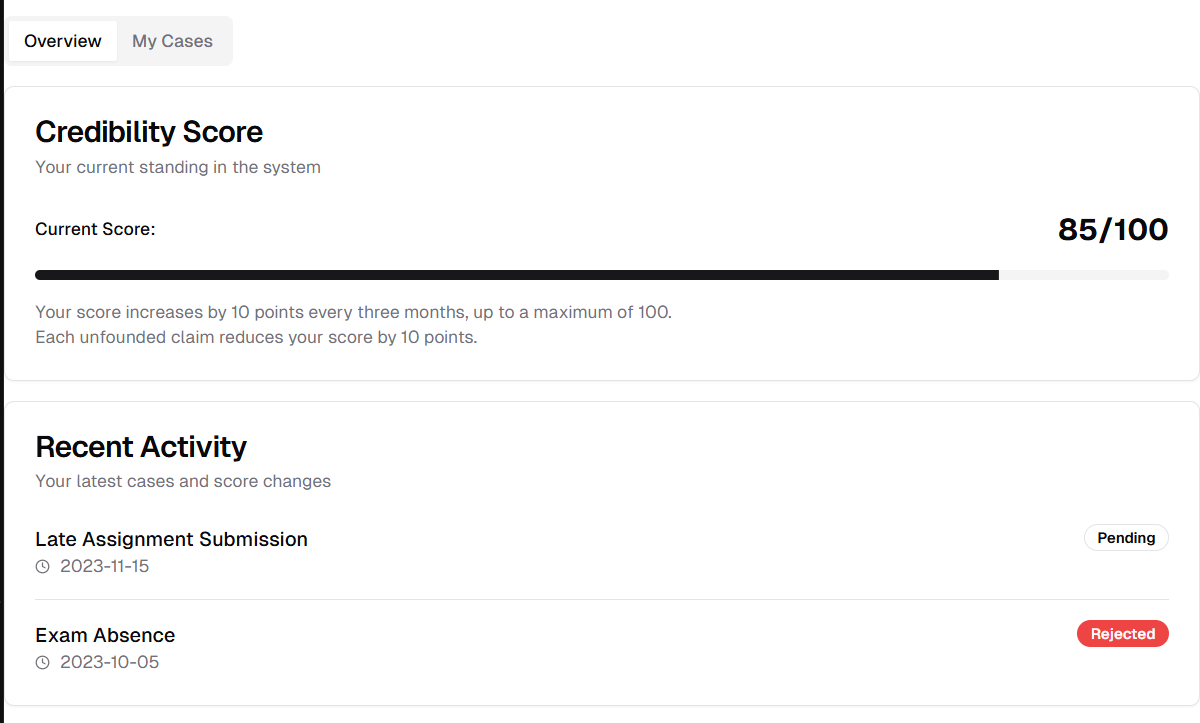
Task: Click the credibility score progress bar
Action: coord(602,275)
